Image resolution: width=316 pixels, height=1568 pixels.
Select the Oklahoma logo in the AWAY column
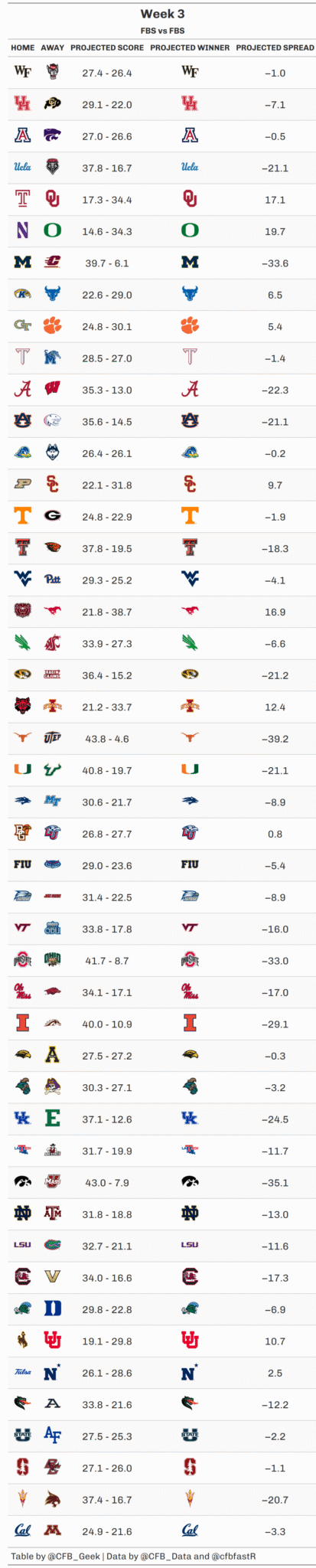[x=52, y=199]
